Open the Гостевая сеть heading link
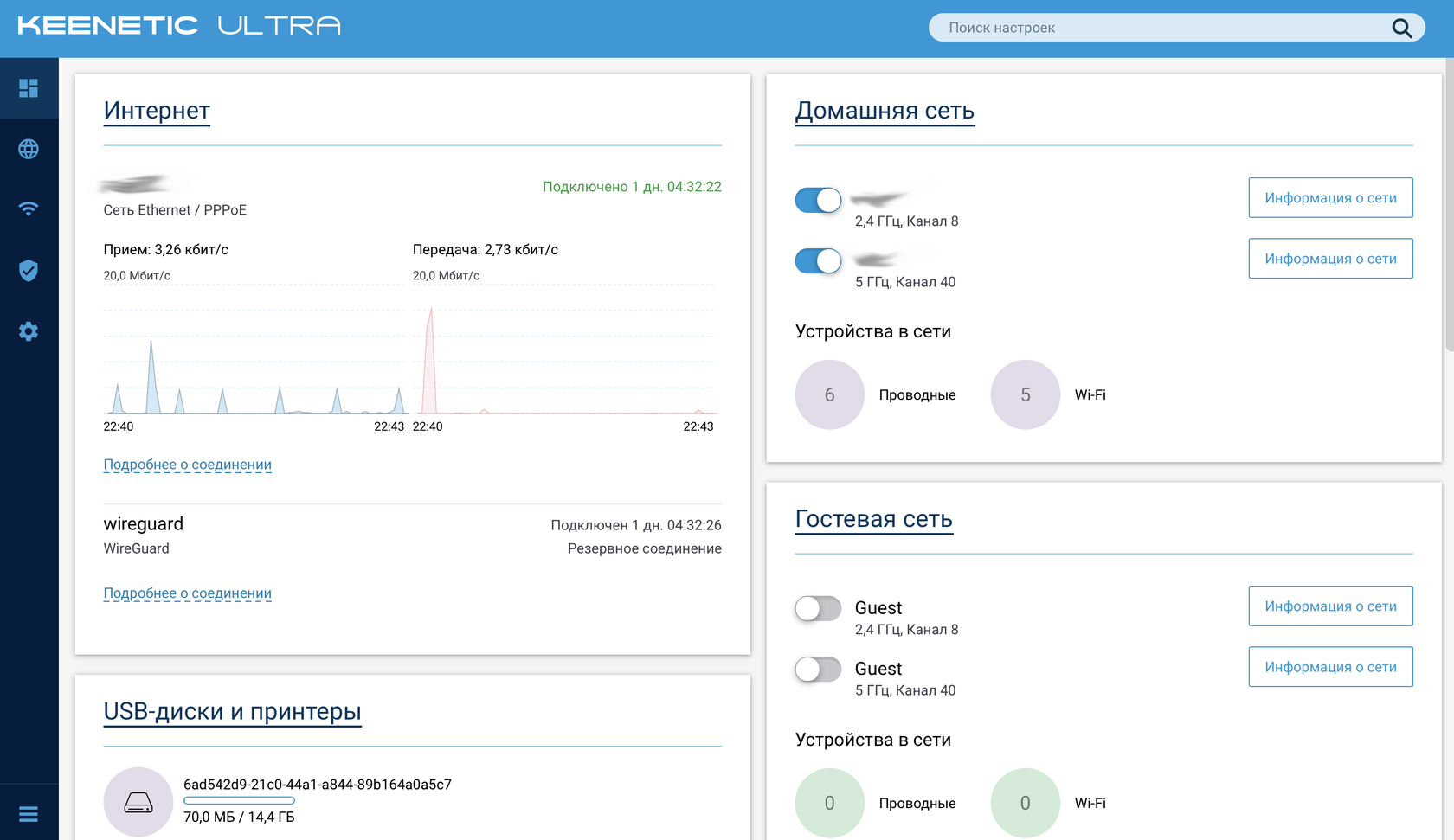Screen dimensions: 1454x840 874,519
